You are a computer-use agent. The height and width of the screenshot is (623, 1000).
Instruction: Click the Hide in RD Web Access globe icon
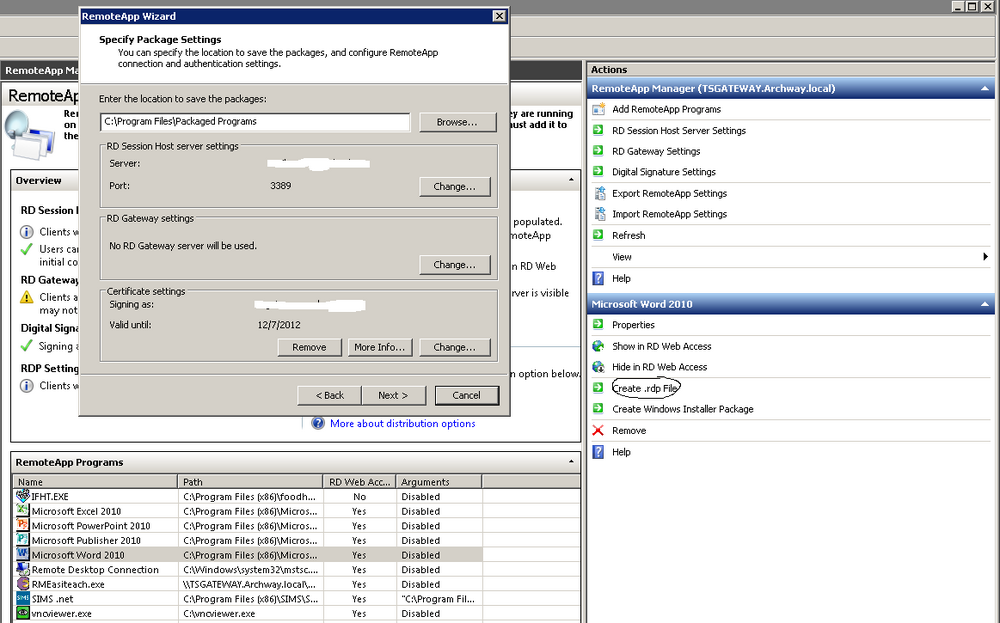[598, 367]
